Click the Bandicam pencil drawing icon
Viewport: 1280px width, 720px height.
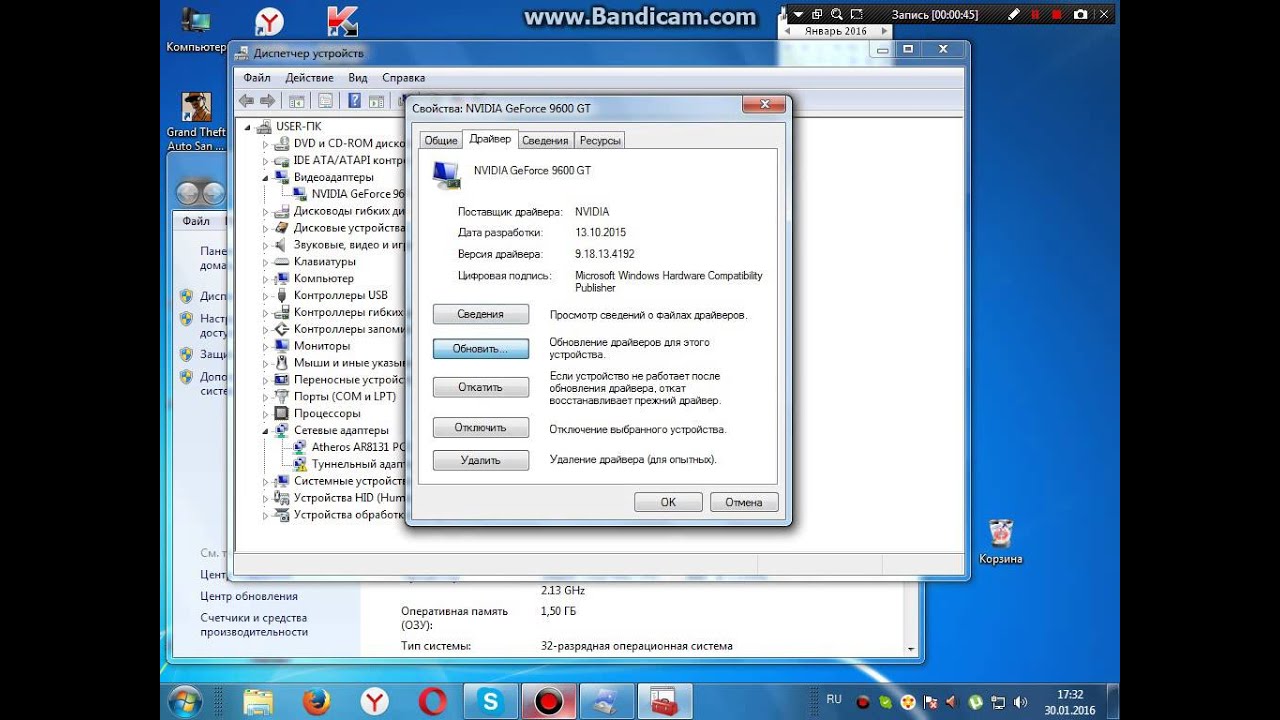pyautogui.click(x=1014, y=15)
